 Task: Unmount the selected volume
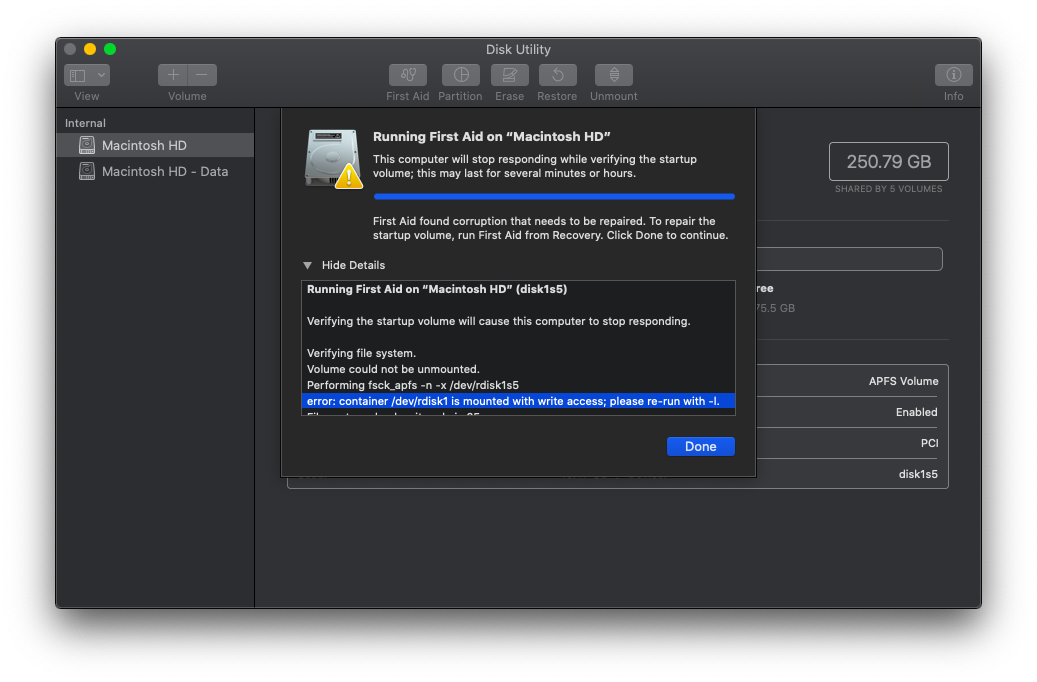coord(614,75)
